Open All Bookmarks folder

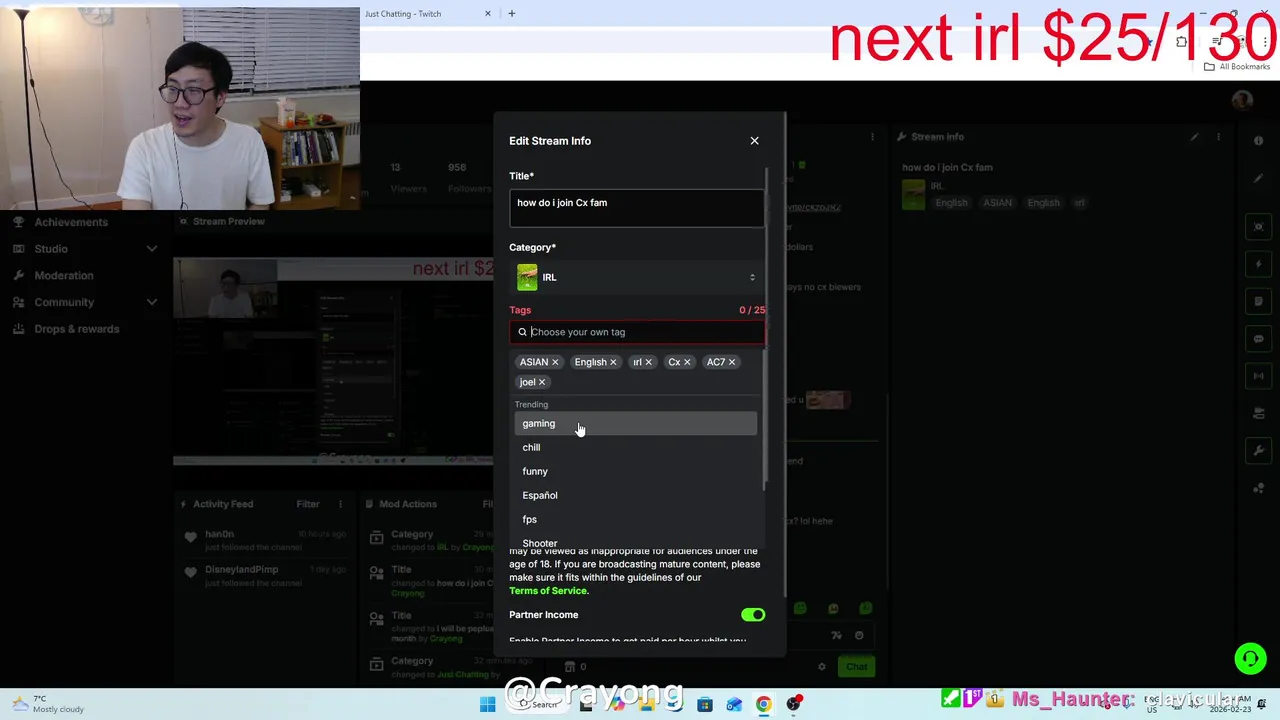pos(1237,66)
